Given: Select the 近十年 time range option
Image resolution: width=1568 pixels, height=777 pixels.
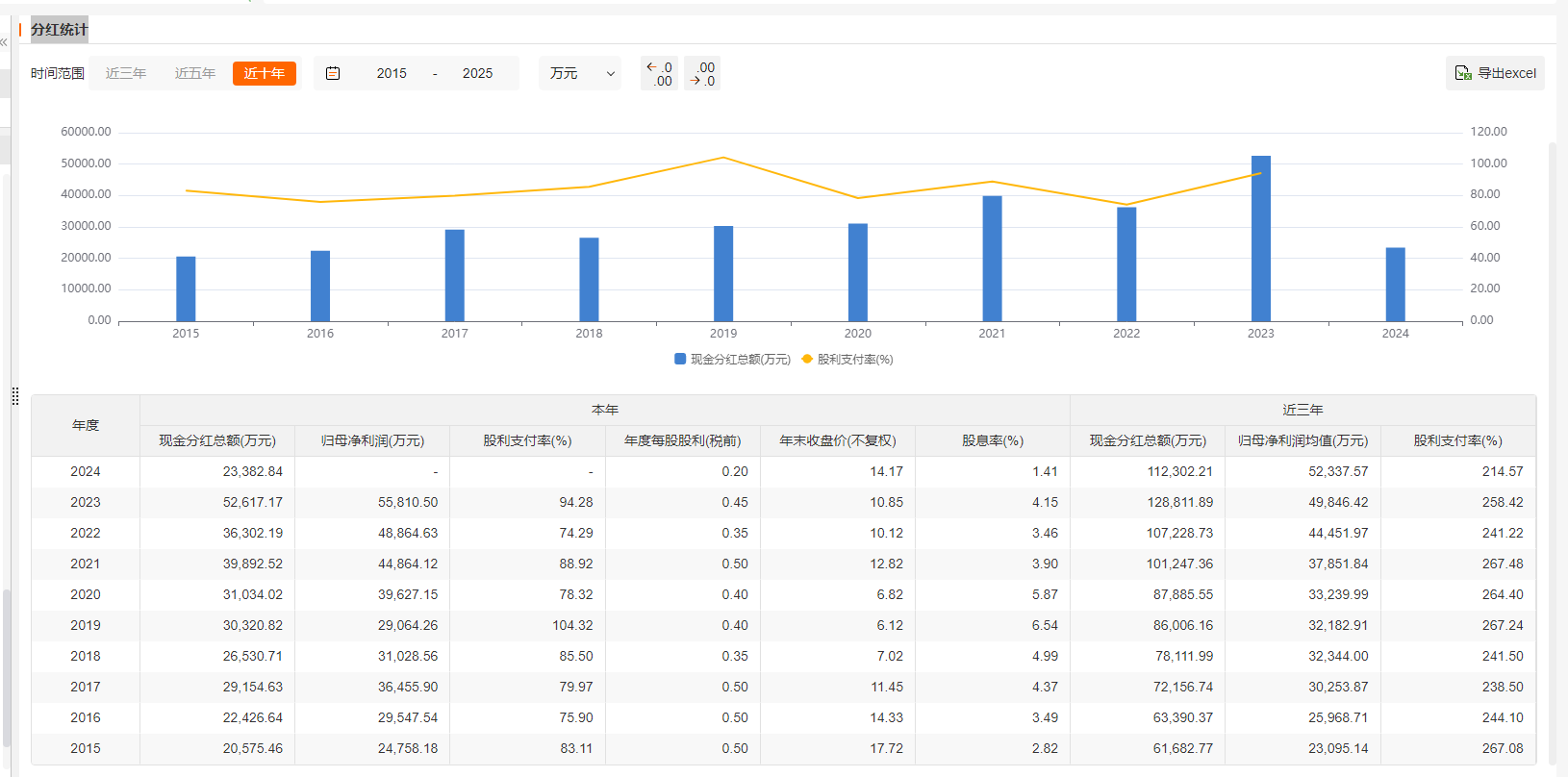Looking at the screenshot, I should (x=264, y=73).
